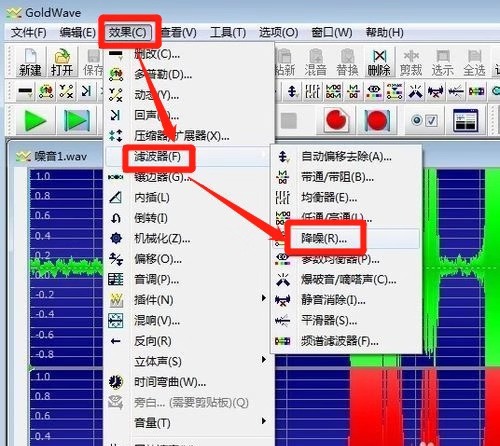This screenshot has width=500, height=446.
Task: Click the green Play button
Action: tap(35, 120)
